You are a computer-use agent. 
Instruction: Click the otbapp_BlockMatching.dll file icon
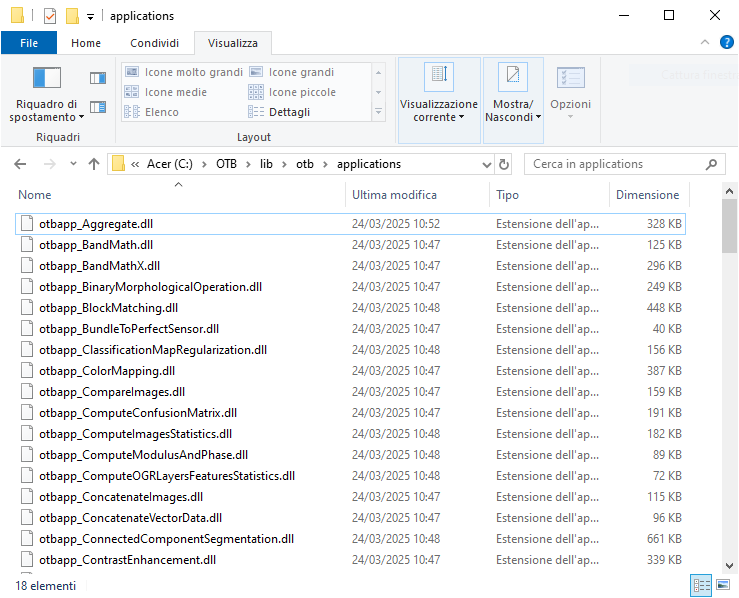[27, 308]
